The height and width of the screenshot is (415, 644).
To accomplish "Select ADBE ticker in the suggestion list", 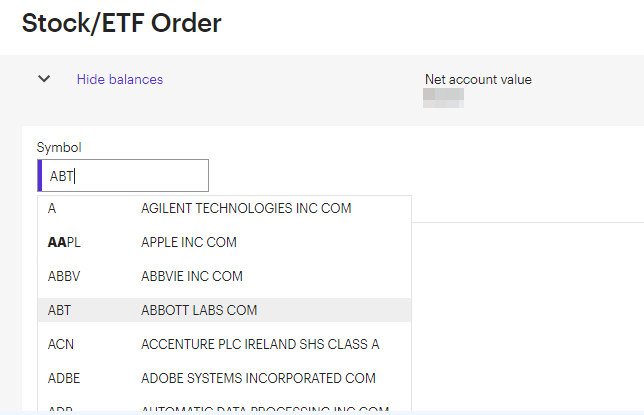I will click(64, 378).
